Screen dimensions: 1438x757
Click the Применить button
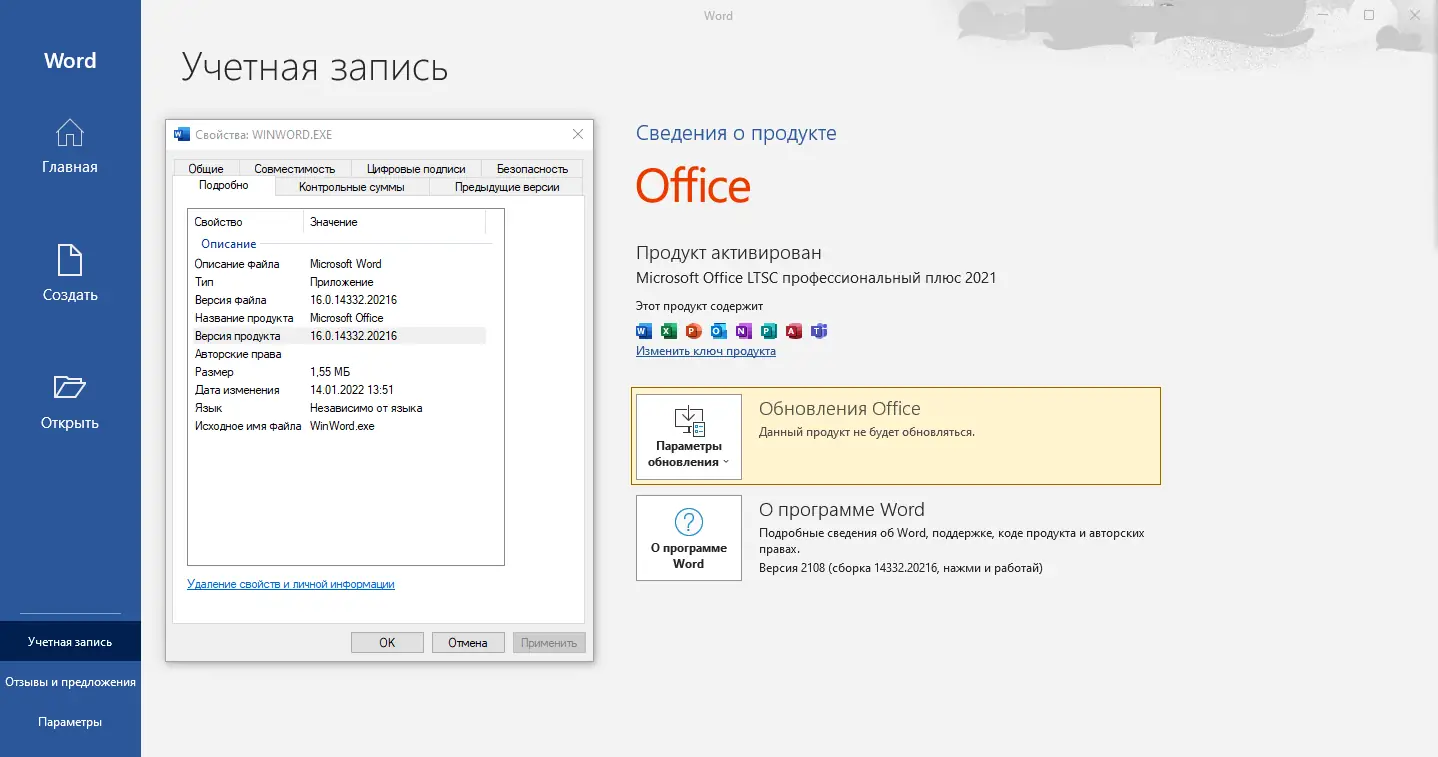[549, 643]
